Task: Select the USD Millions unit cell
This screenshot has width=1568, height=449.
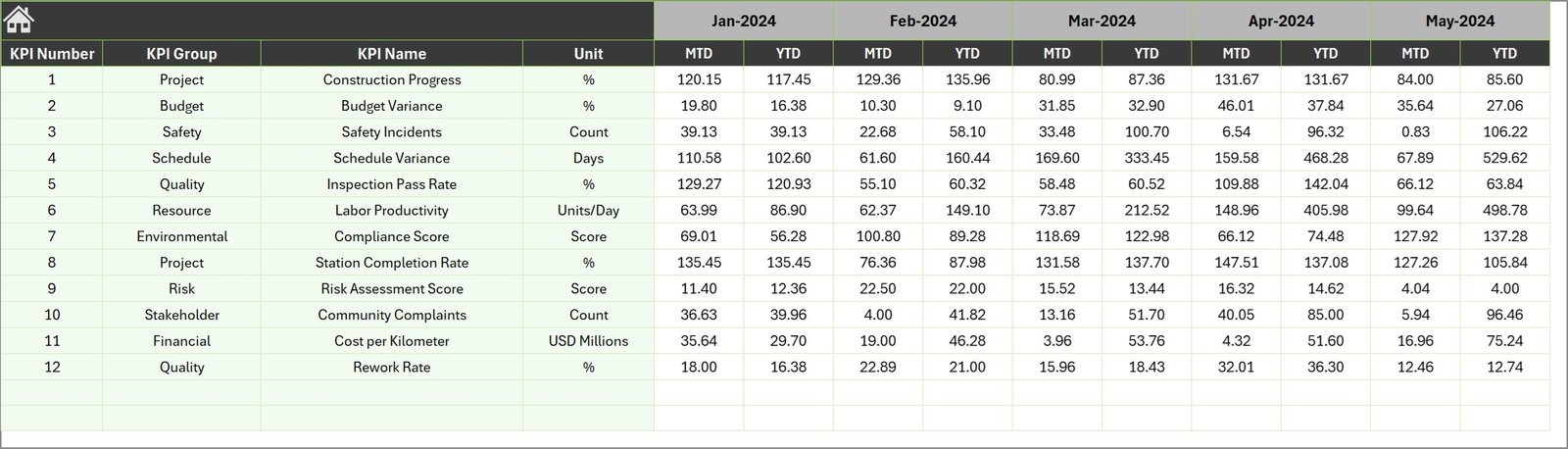Action: click(x=588, y=341)
